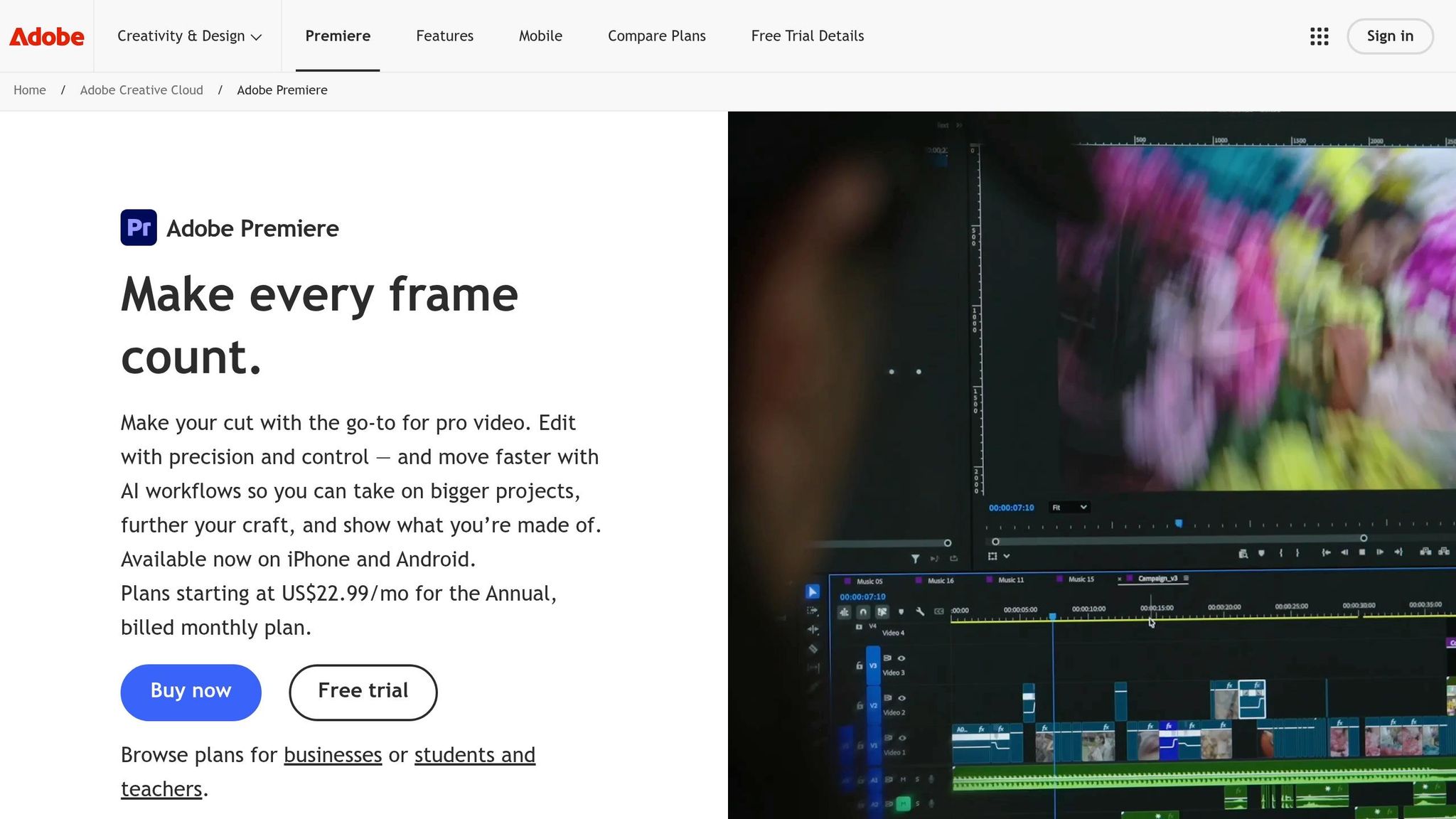Click the Adobe Premiere breadcrumb text
Screen dimensions: 1456x819
point(282,90)
